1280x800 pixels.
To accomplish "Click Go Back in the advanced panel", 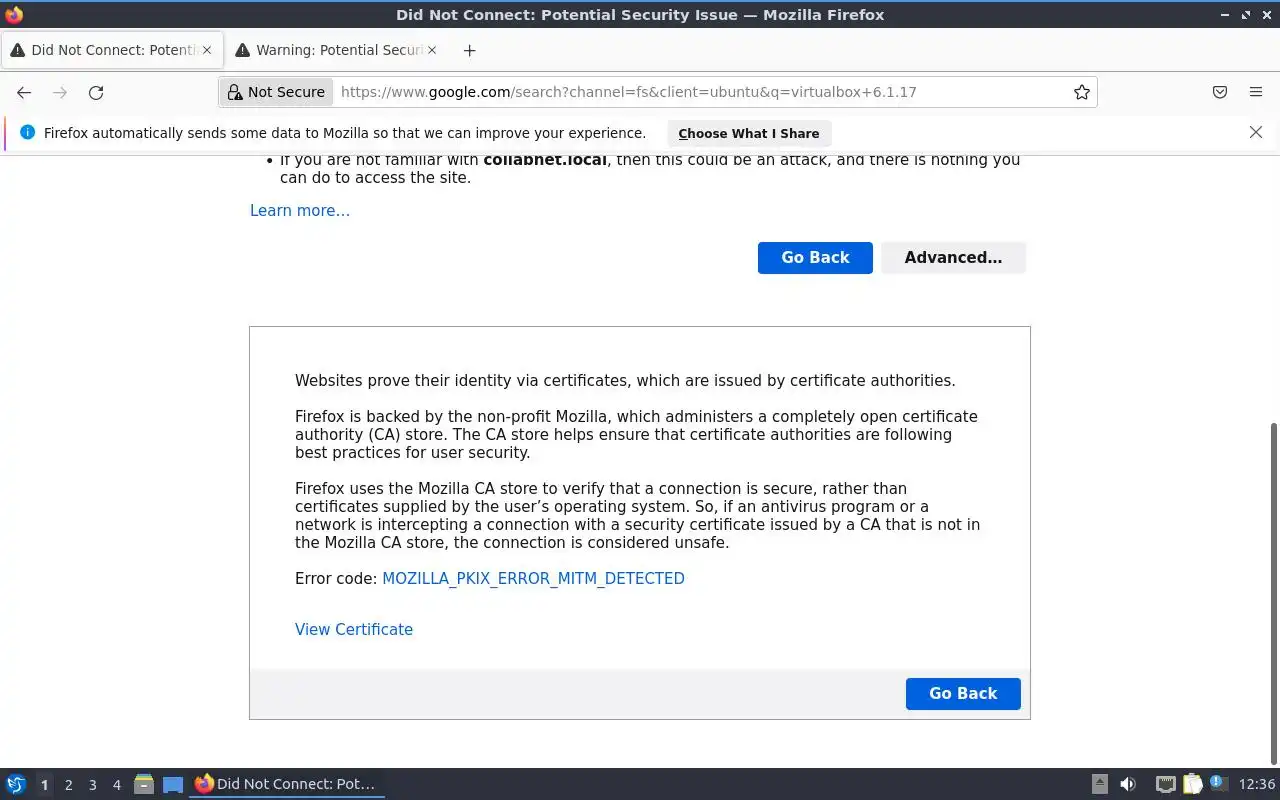I will [x=963, y=693].
